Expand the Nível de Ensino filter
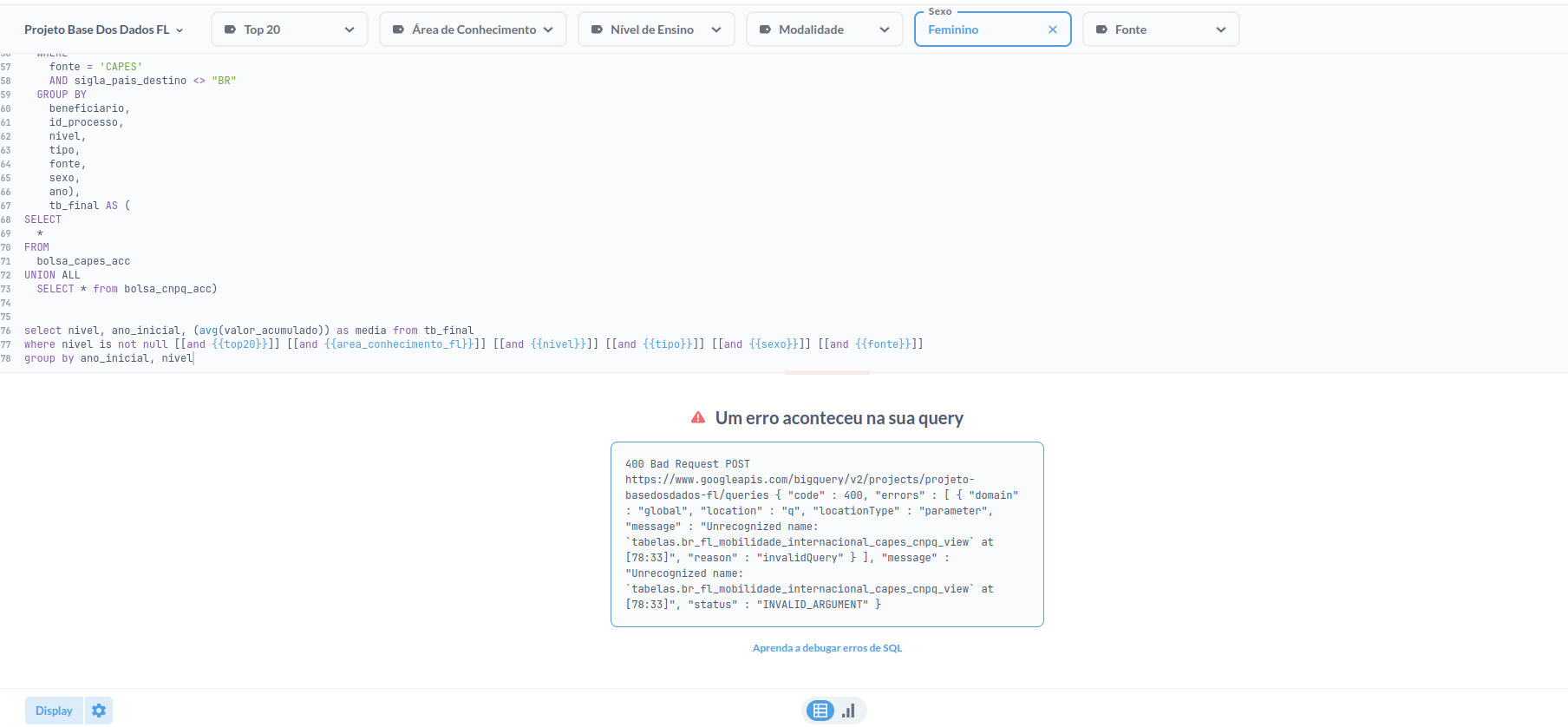Screen dimensions: 1568x727 (x=656, y=29)
